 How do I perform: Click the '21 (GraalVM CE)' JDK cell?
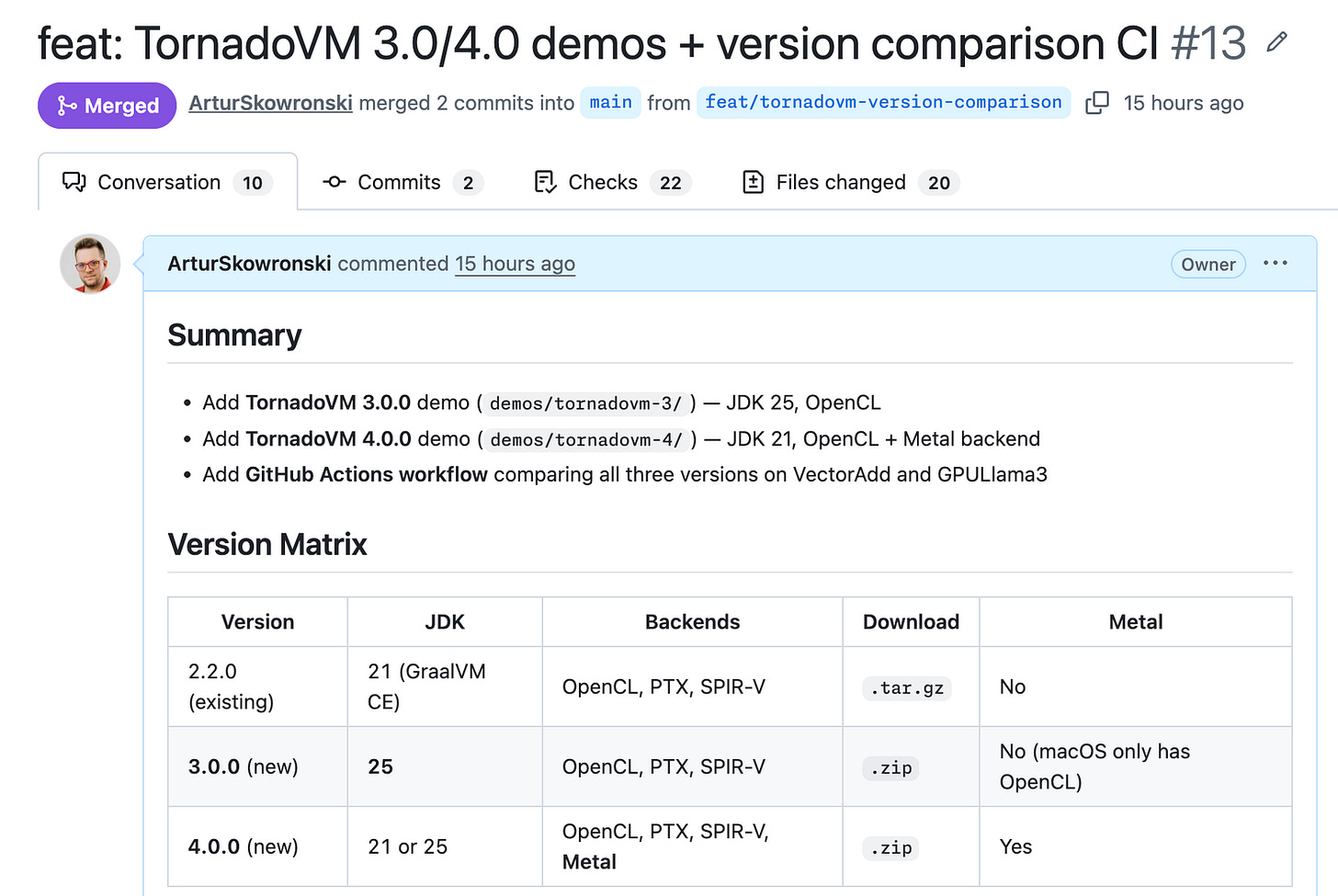click(445, 686)
